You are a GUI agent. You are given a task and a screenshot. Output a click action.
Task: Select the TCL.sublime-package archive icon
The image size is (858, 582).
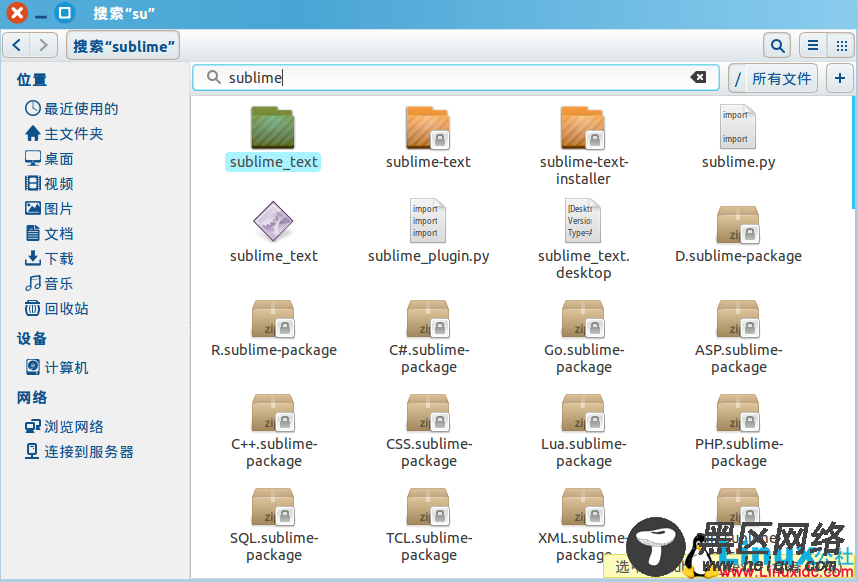click(428, 507)
